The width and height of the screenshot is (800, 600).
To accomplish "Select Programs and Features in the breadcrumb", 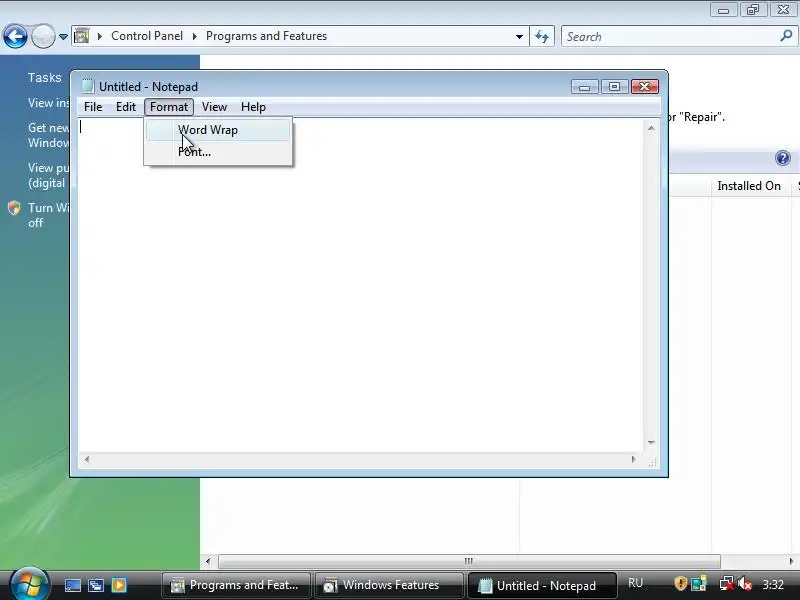I will pyautogui.click(x=266, y=36).
